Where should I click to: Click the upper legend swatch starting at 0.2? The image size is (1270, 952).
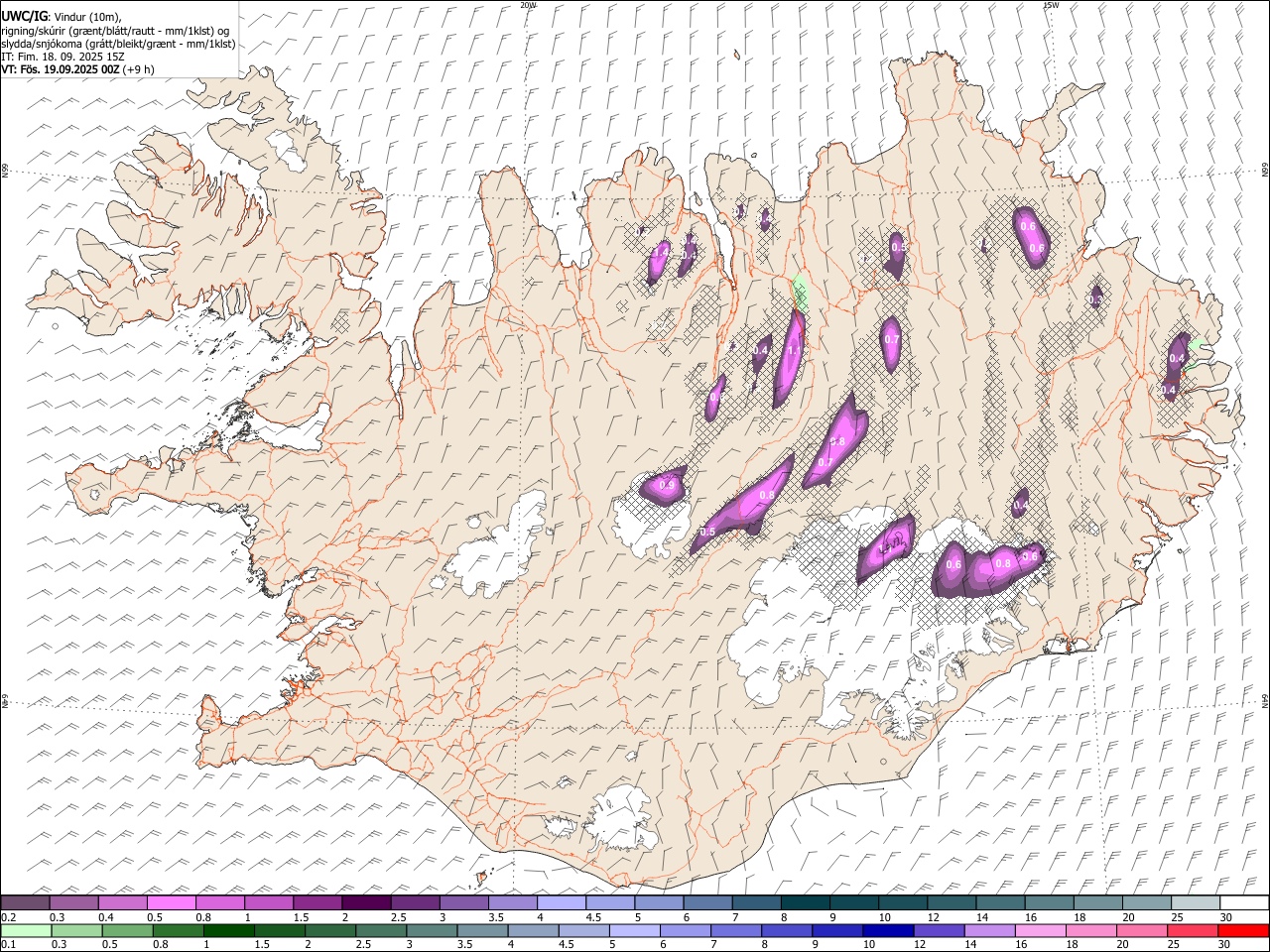26,903
